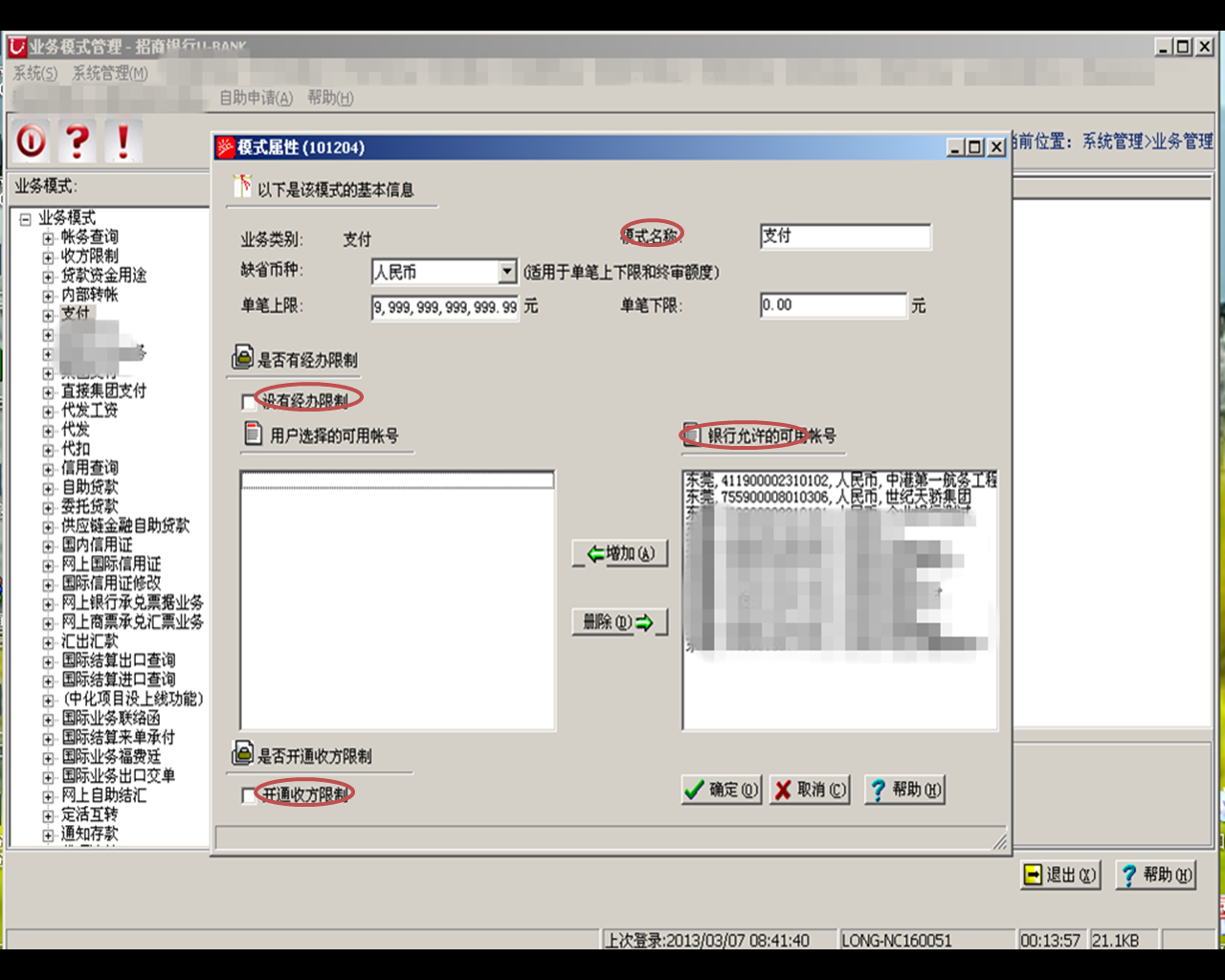Select 国际信用证修改 in the tree

pos(111,583)
